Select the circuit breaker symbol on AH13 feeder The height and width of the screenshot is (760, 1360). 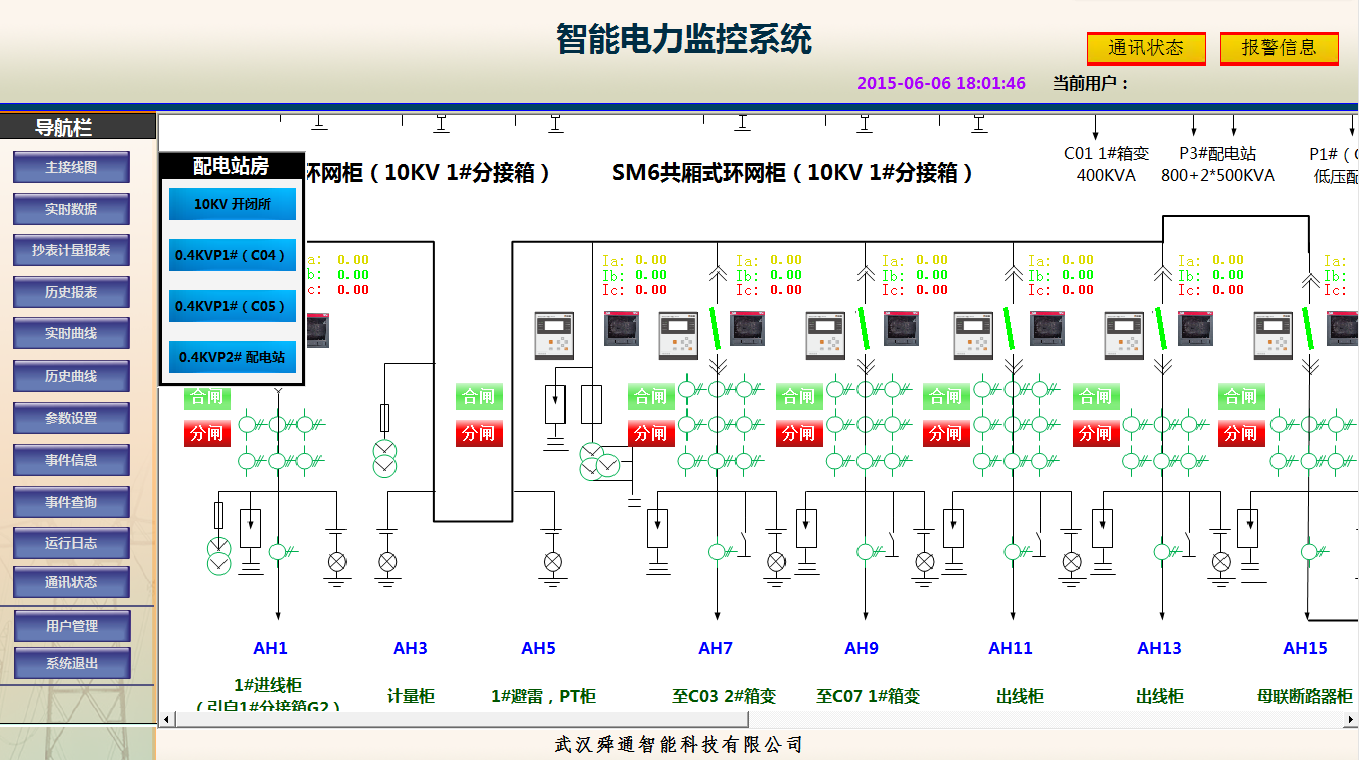click(x=1162, y=551)
